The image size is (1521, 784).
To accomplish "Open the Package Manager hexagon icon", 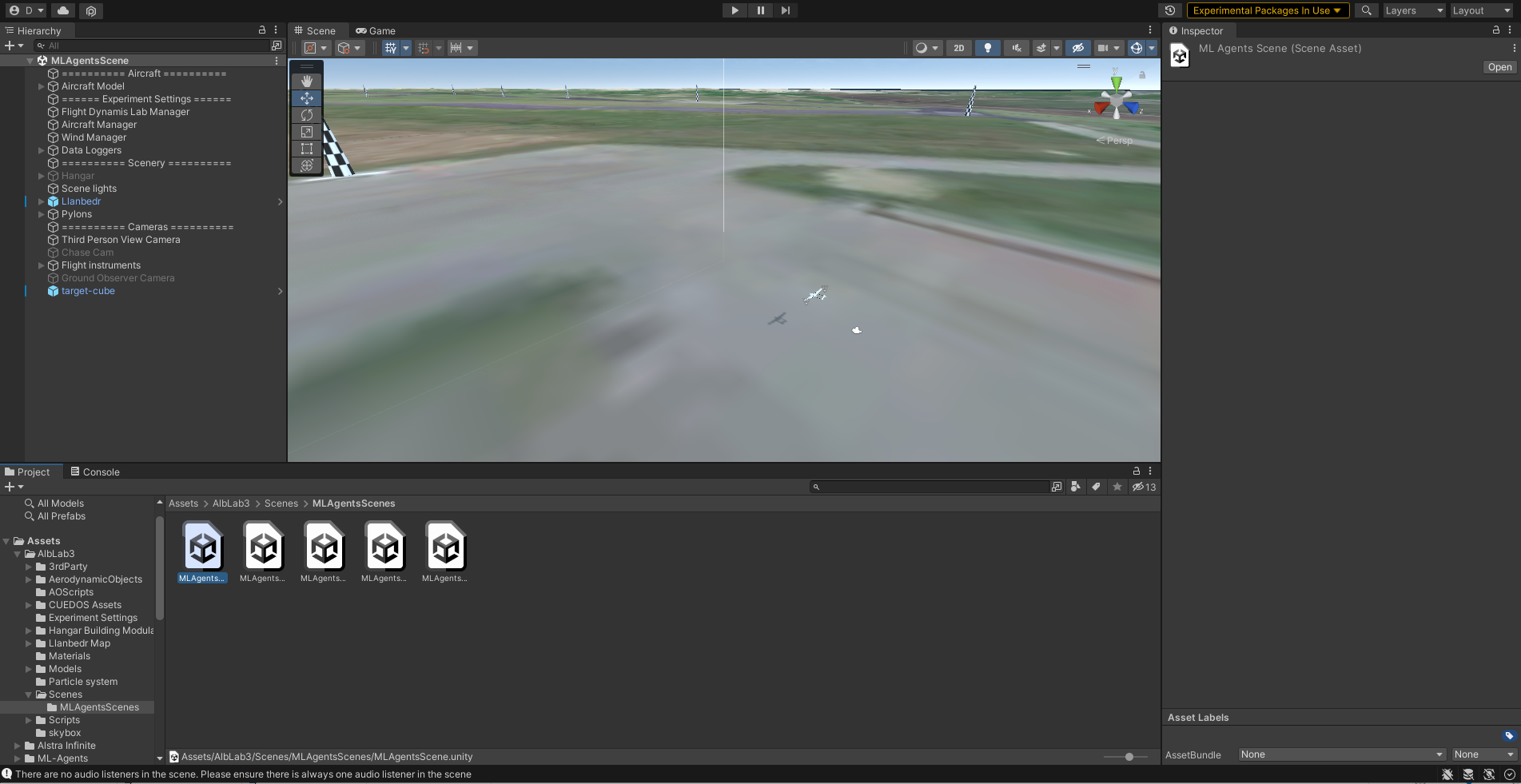I will point(91,10).
